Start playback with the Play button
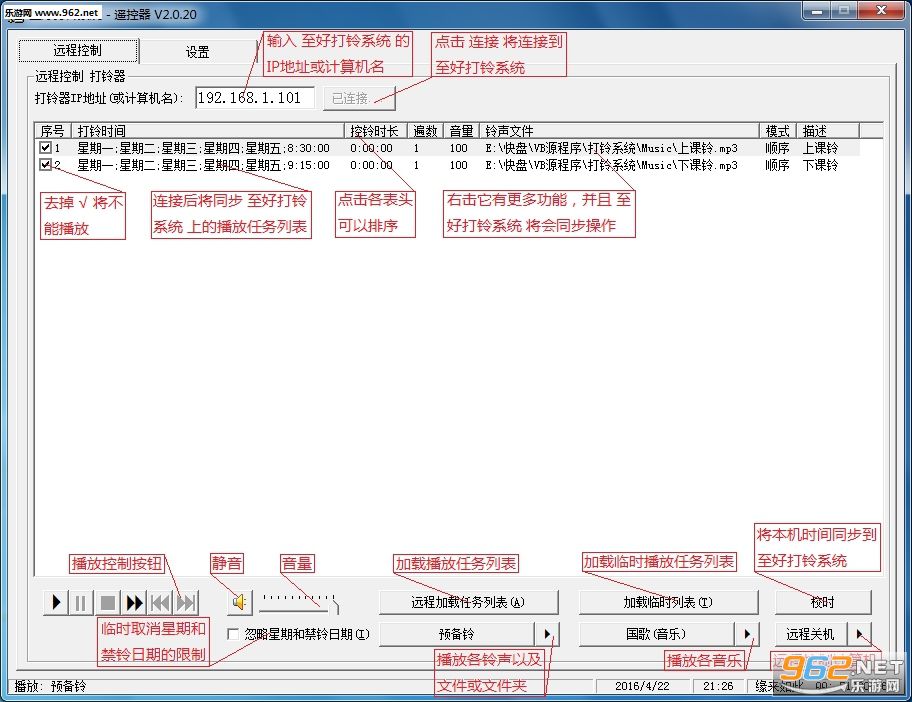Image resolution: width=912 pixels, height=702 pixels. (56, 603)
